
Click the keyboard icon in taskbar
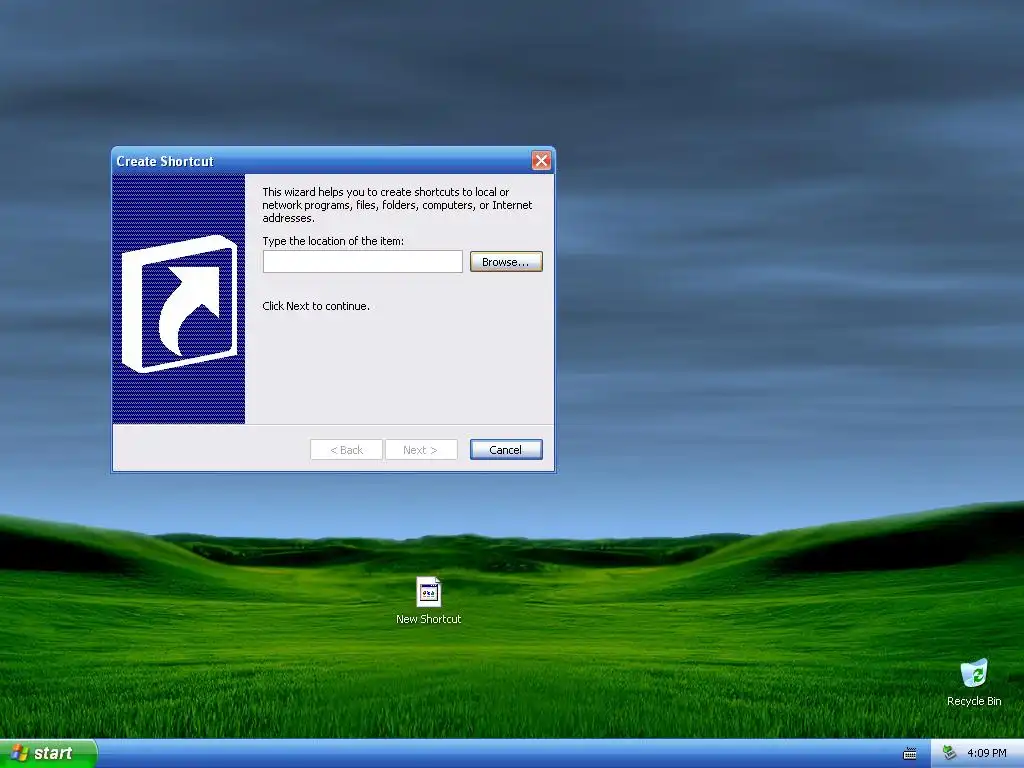click(910, 754)
